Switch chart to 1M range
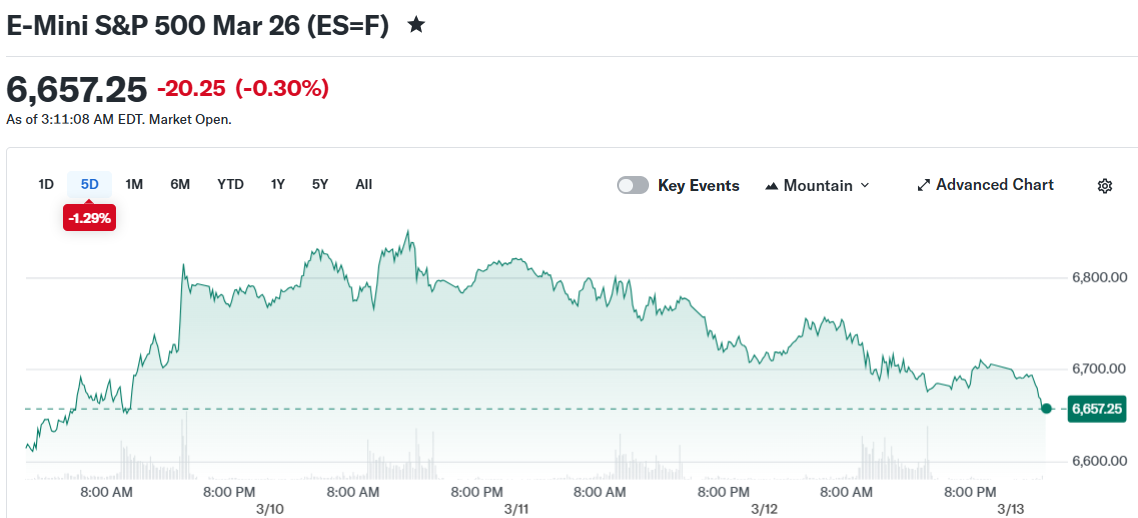 [134, 184]
